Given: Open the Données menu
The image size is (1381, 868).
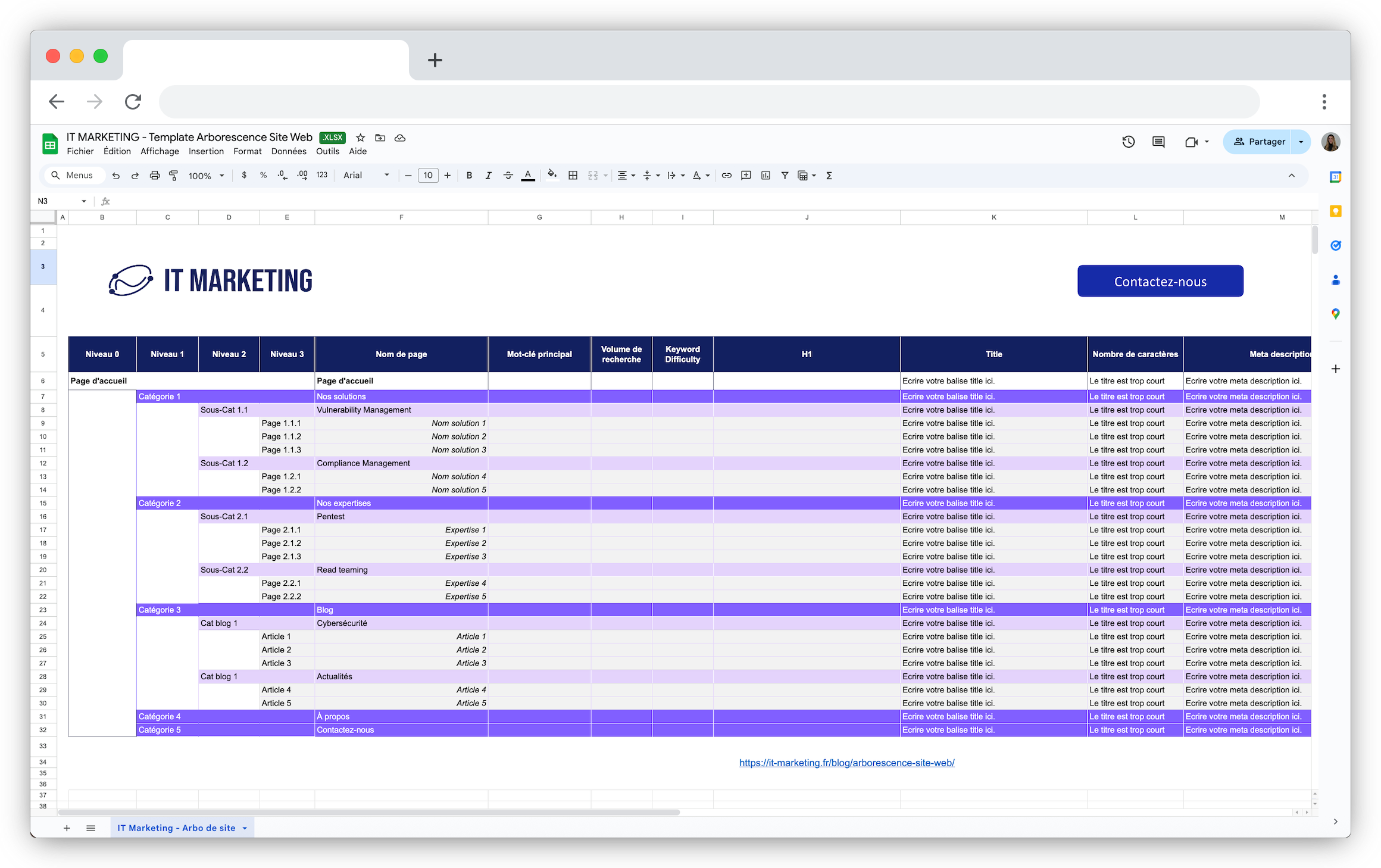Looking at the screenshot, I should point(289,152).
